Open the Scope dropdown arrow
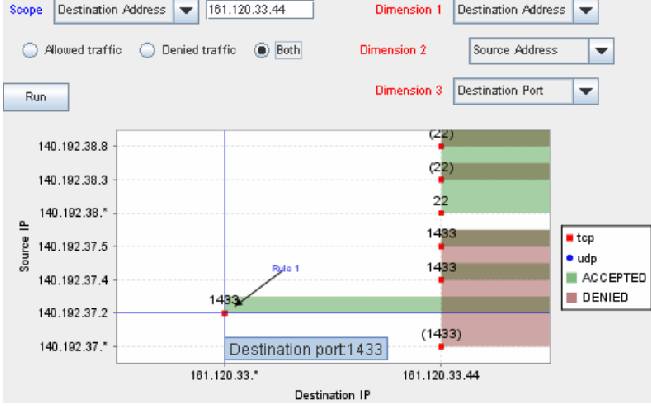This screenshot has height=406, width=651. [186, 10]
